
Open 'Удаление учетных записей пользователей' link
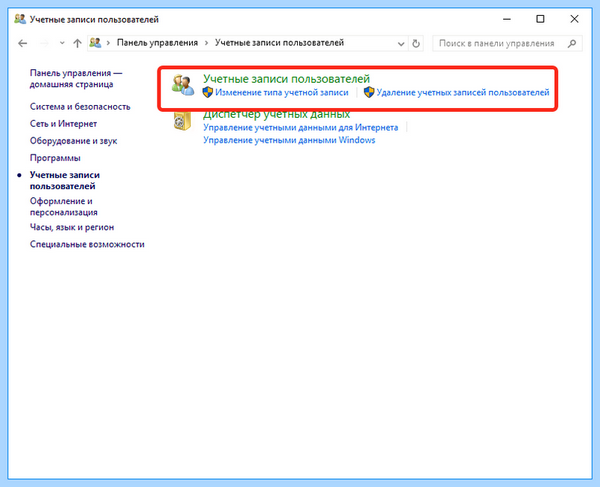point(463,92)
